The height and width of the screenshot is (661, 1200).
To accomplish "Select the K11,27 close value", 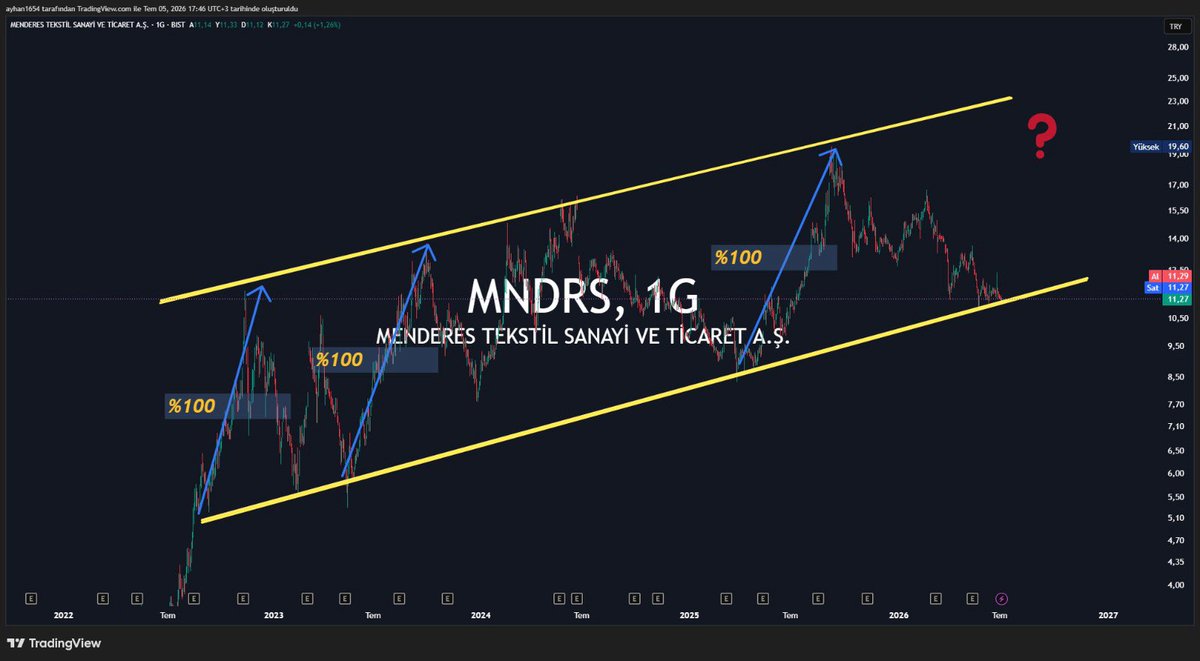I will [x=279, y=25].
